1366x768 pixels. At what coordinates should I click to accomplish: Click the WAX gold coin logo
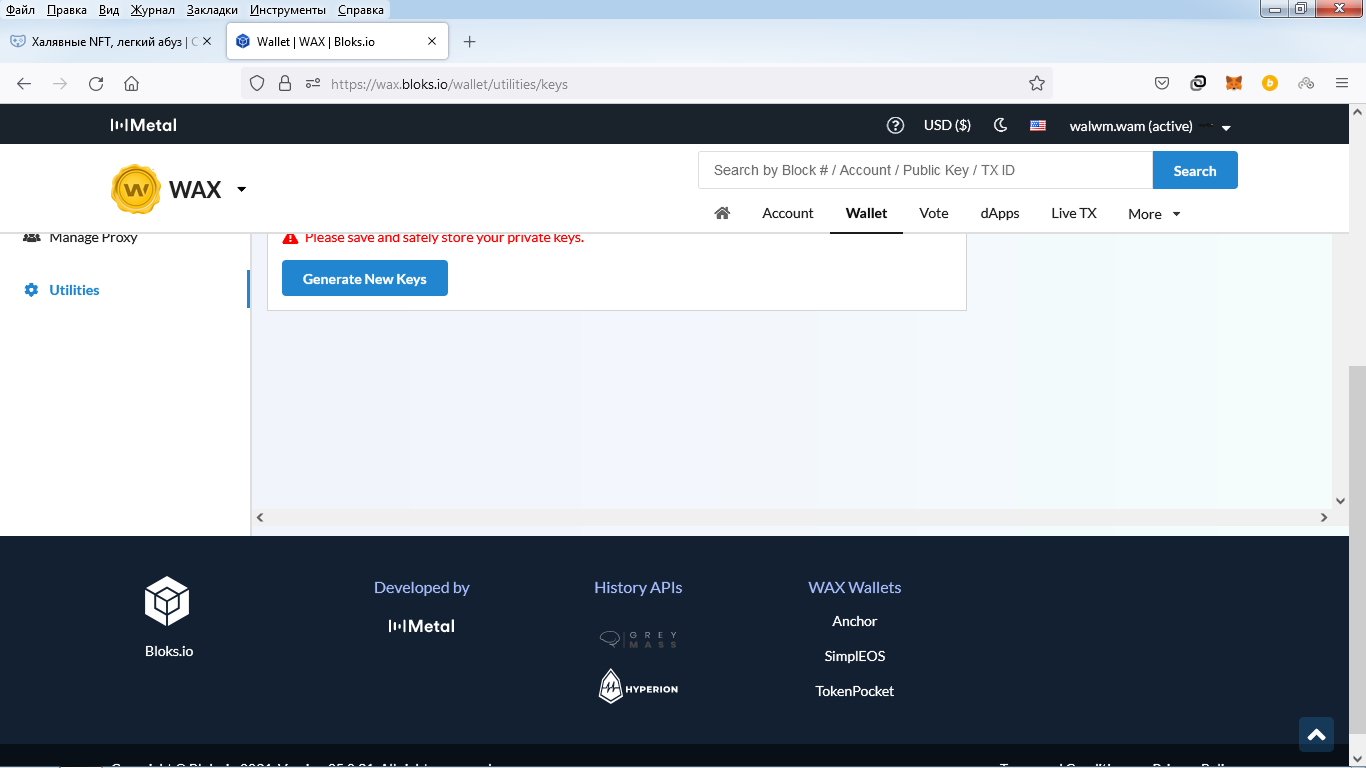coord(136,189)
